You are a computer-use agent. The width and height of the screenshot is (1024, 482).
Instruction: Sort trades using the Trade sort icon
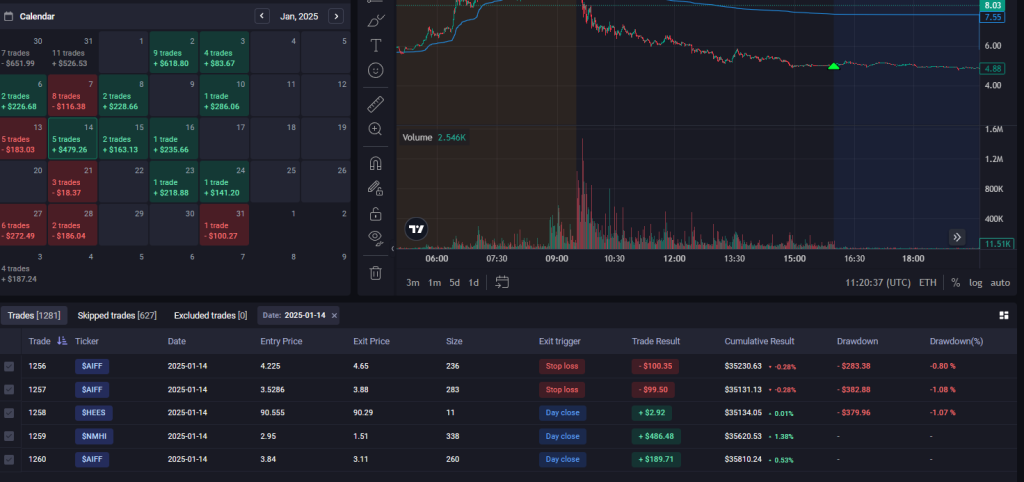(x=62, y=341)
